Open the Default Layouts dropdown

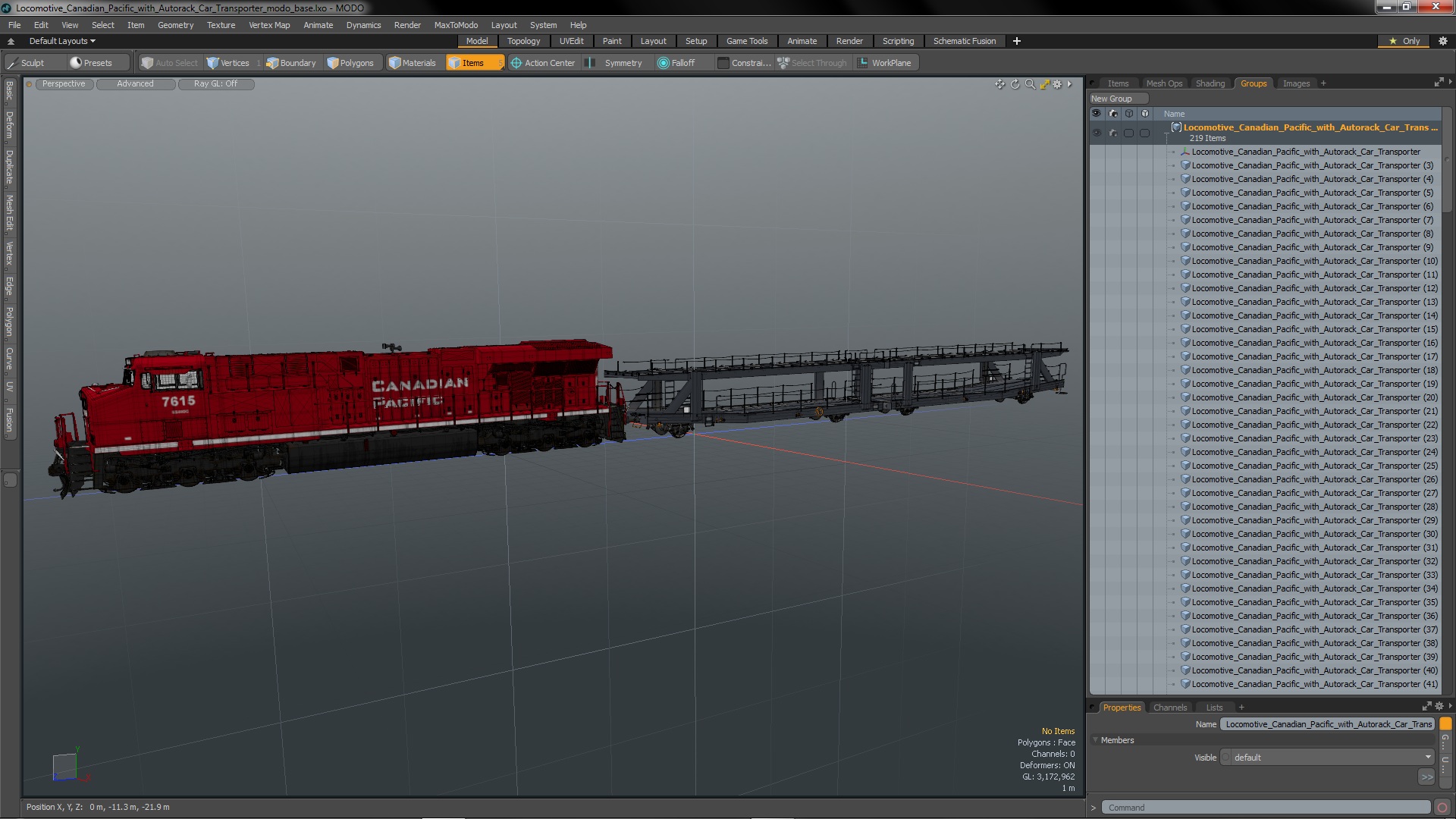pos(62,41)
